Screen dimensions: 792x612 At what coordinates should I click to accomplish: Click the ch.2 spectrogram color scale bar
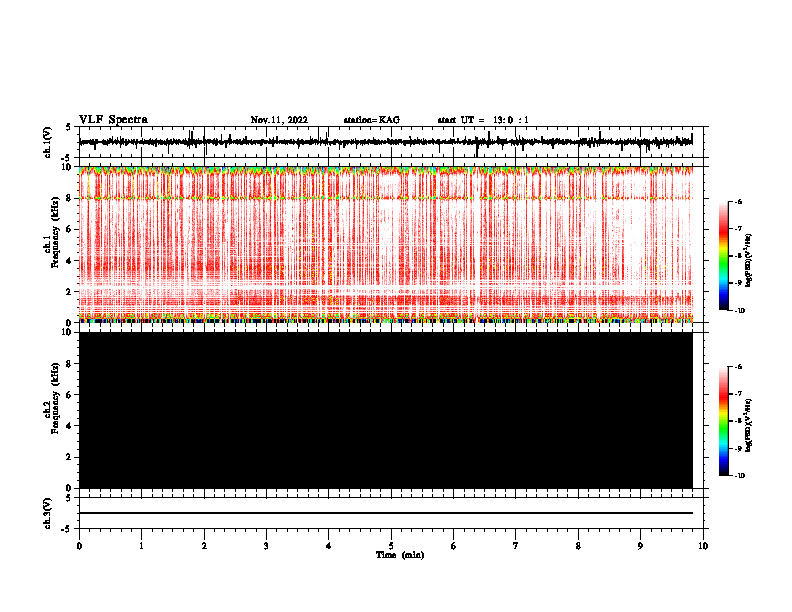pos(724,421)
